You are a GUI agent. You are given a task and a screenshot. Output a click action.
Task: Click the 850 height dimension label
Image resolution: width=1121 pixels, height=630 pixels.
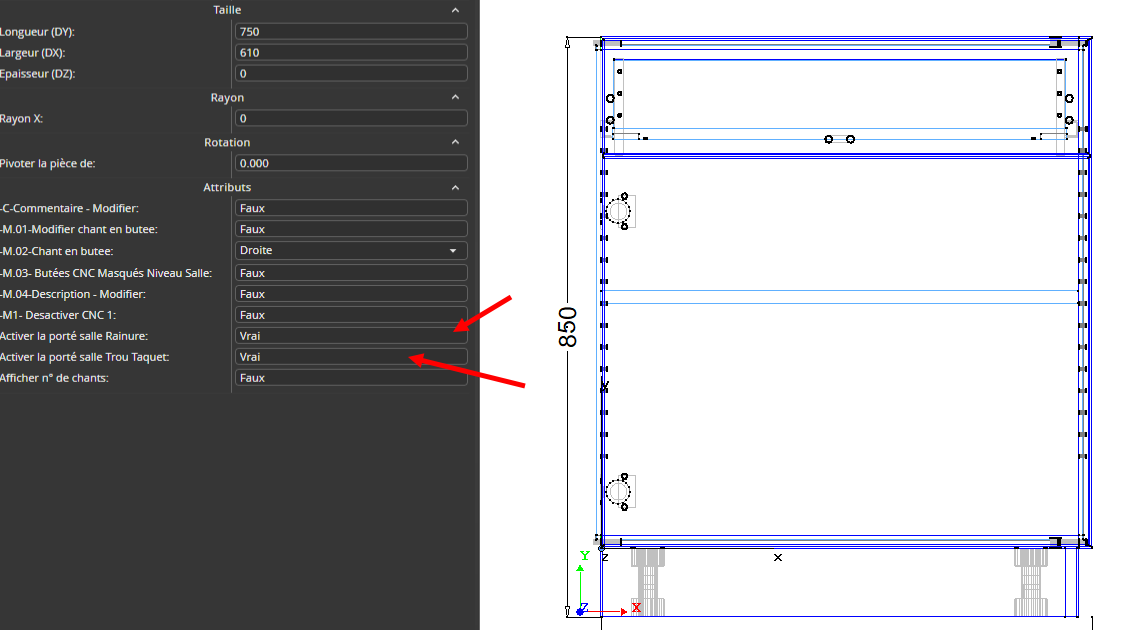click(568, 327)
